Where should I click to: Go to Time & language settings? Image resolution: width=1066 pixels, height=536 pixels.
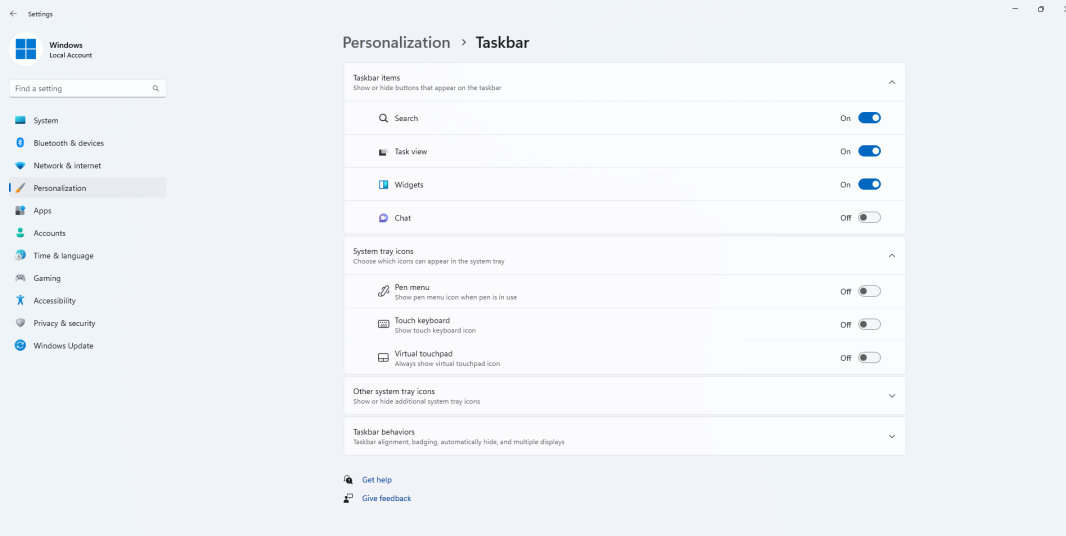coord(63,256)
